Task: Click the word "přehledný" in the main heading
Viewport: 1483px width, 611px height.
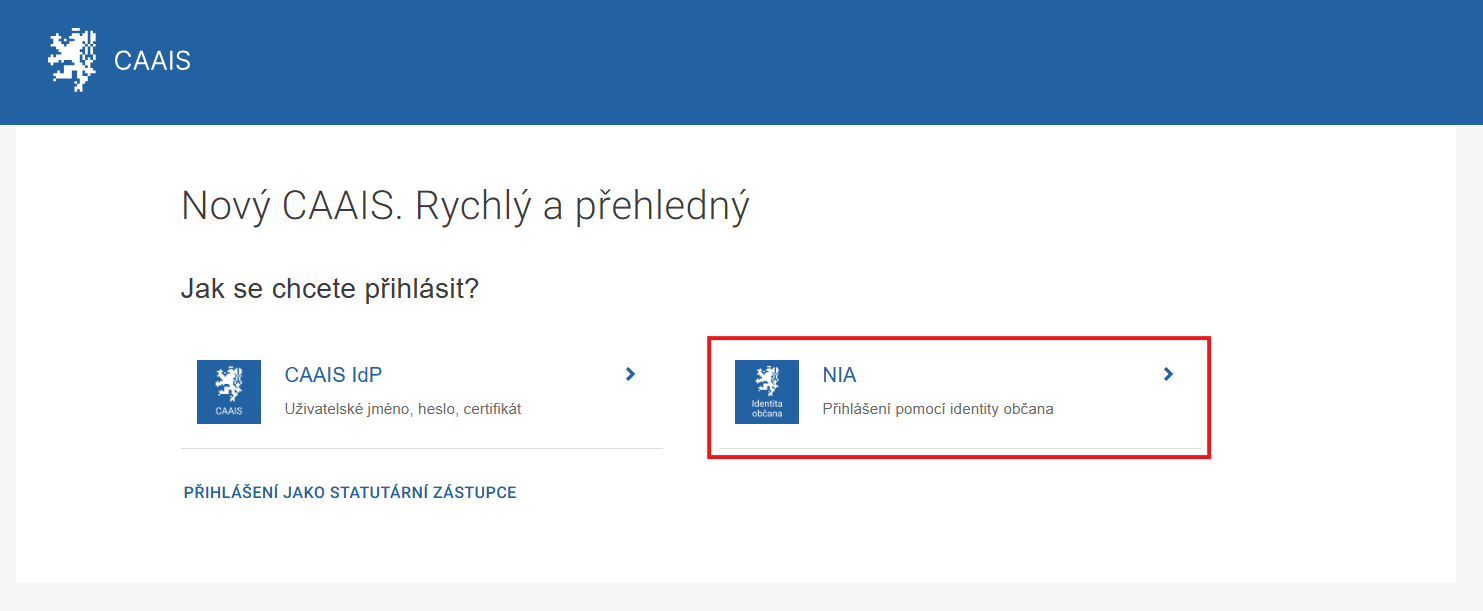Action: tap(662, 206)
